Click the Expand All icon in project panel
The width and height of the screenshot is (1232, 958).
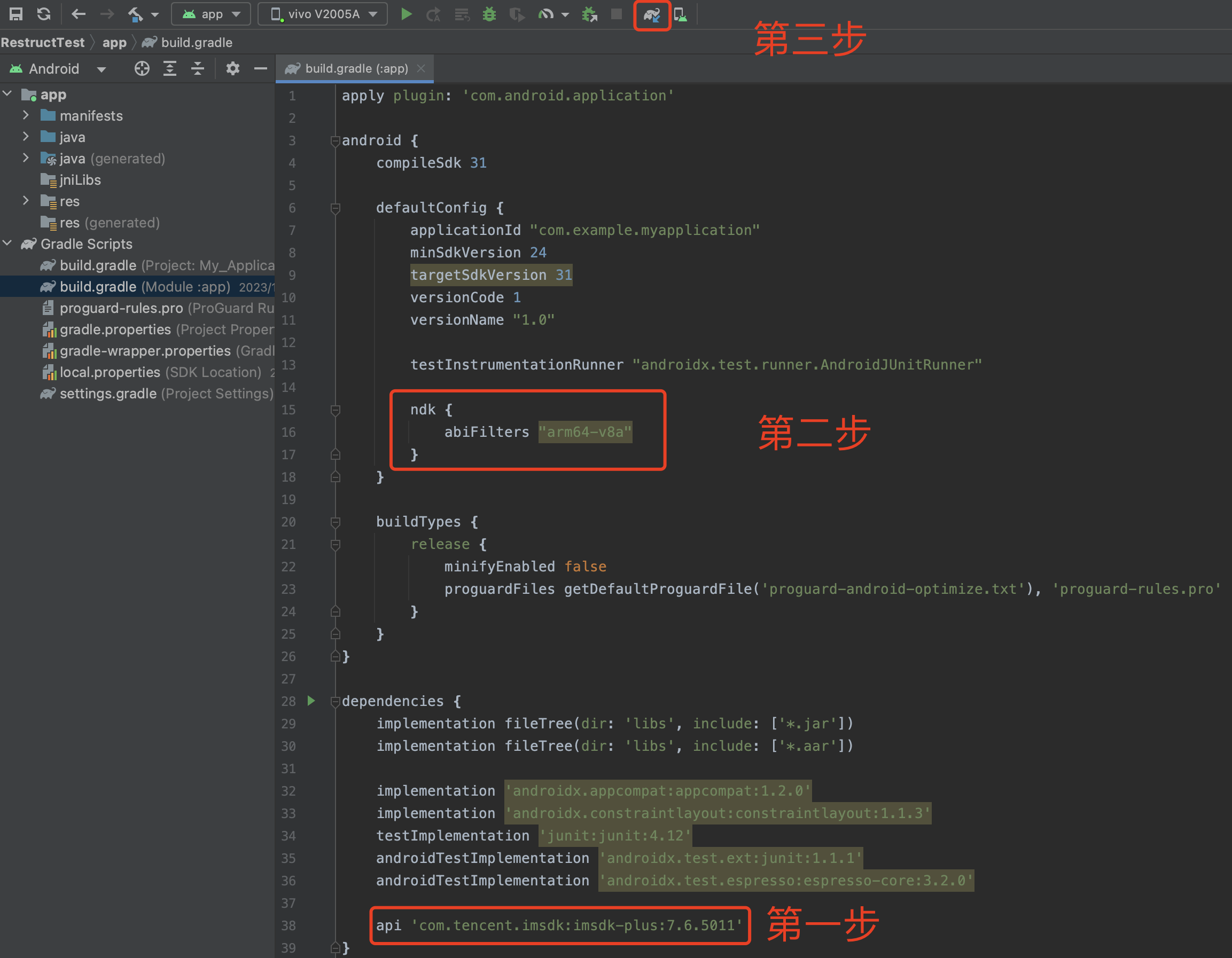(x=170, y=69)
